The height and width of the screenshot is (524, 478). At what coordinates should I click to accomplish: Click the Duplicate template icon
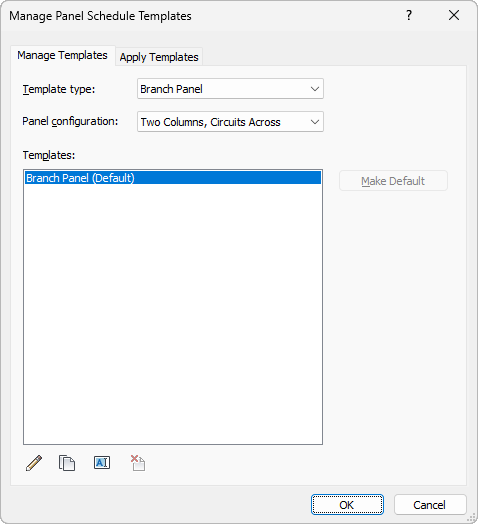[x=67, y=463]
